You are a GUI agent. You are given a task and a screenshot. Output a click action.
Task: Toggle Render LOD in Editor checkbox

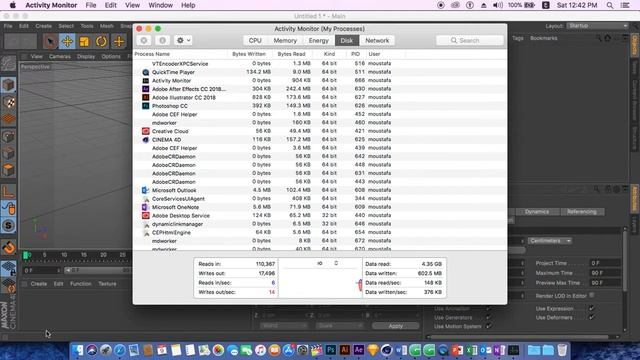(592, 295)
